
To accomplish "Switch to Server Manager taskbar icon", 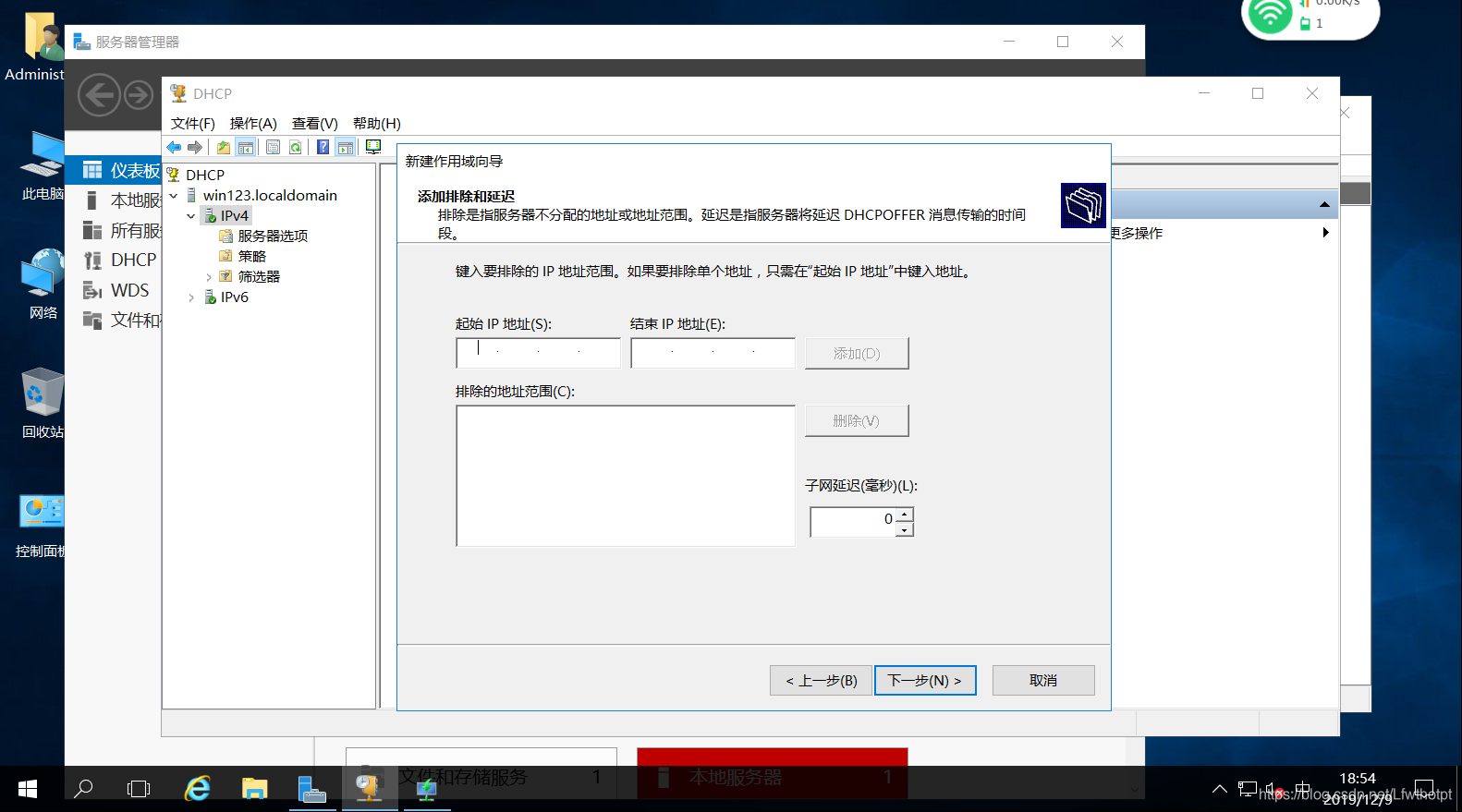I will click(x=312, y=789).
